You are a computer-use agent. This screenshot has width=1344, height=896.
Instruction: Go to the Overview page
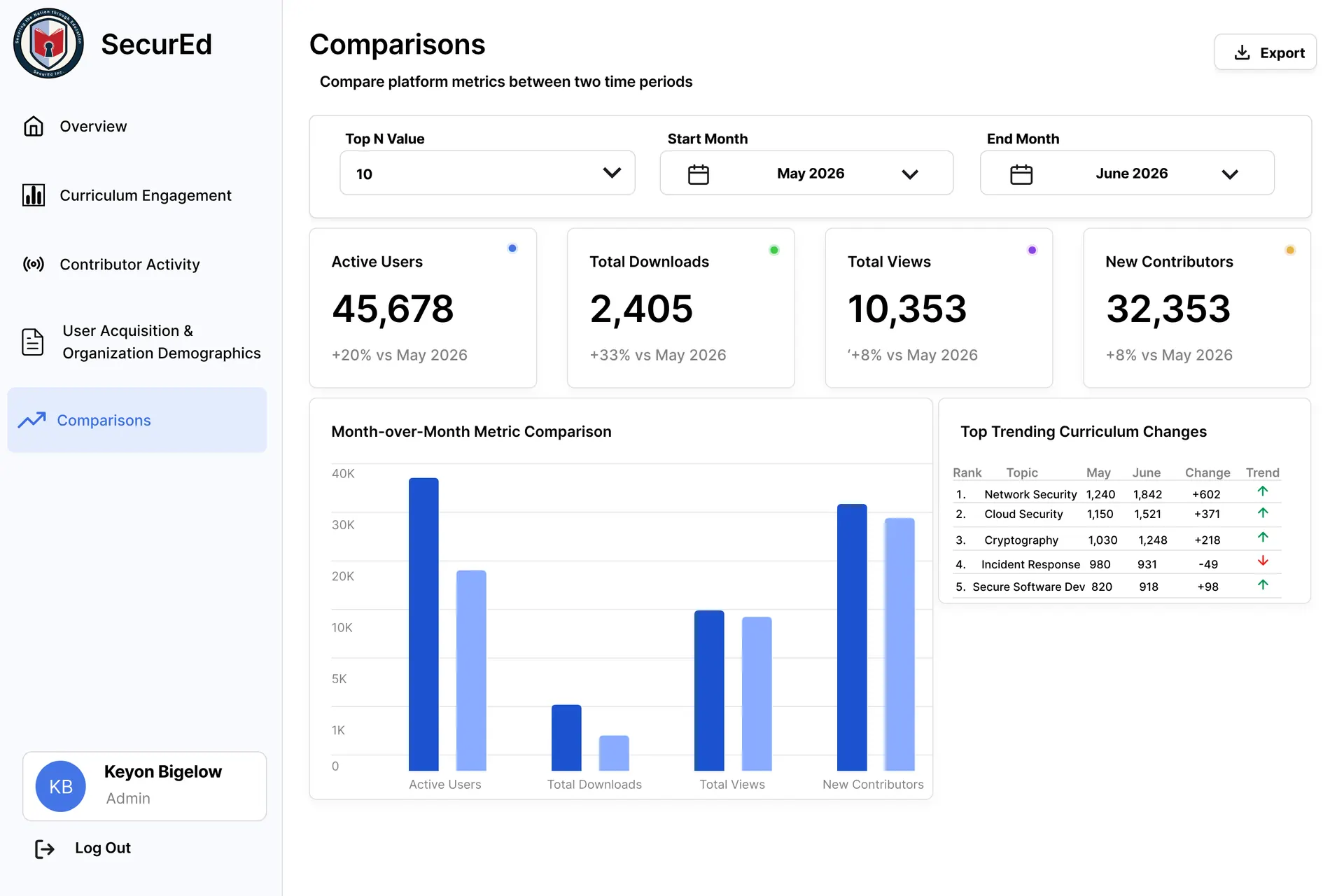[93, 126]
